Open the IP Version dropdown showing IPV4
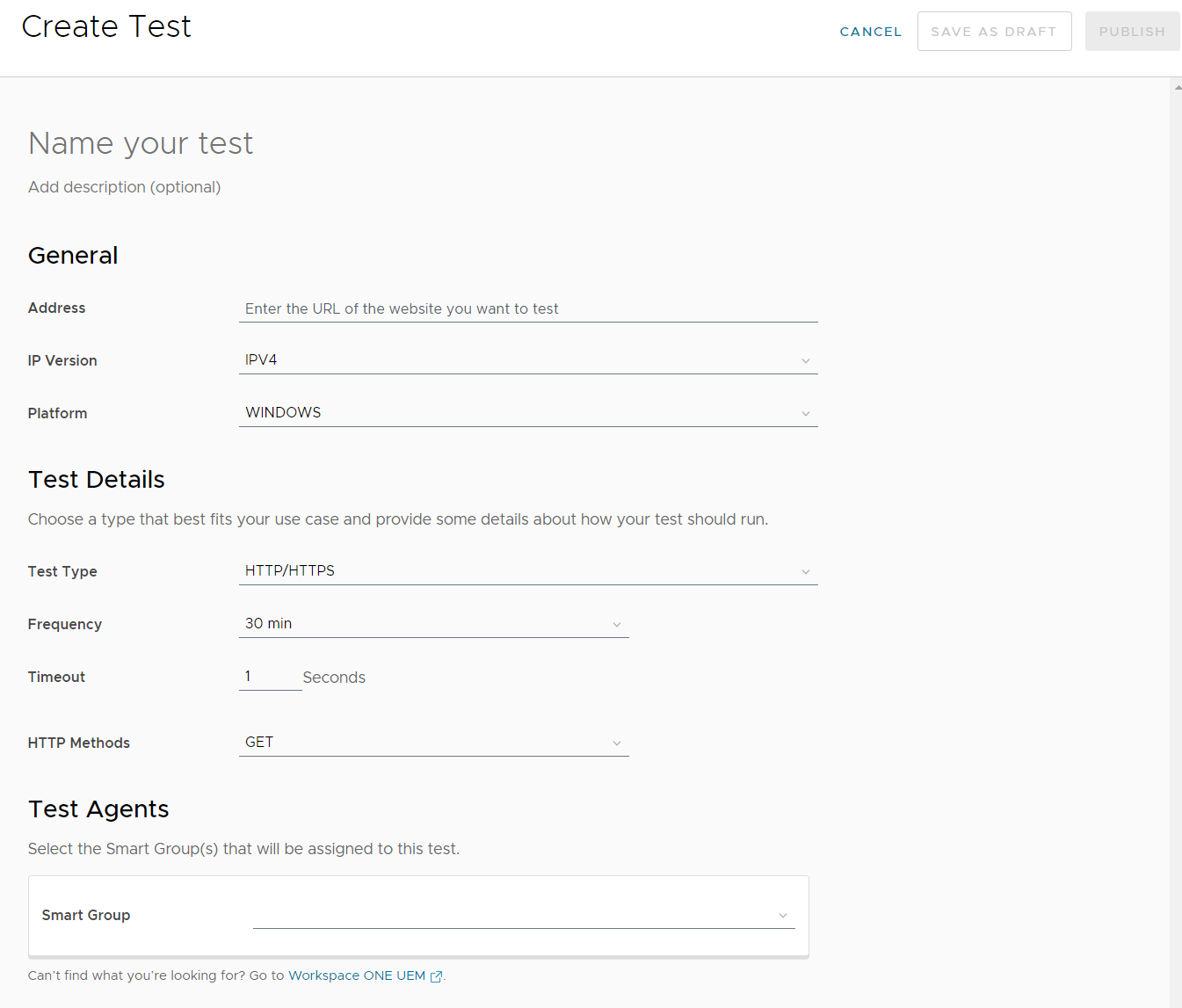The width and height of the screenshot is (1182, 1008). point(528,360)
